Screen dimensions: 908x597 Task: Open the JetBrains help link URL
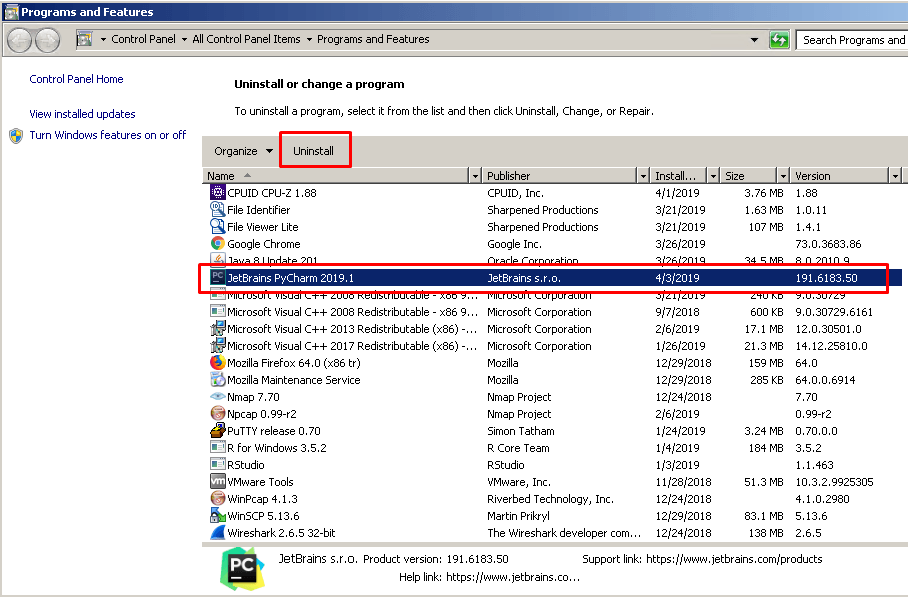click(x=512, y=577)
